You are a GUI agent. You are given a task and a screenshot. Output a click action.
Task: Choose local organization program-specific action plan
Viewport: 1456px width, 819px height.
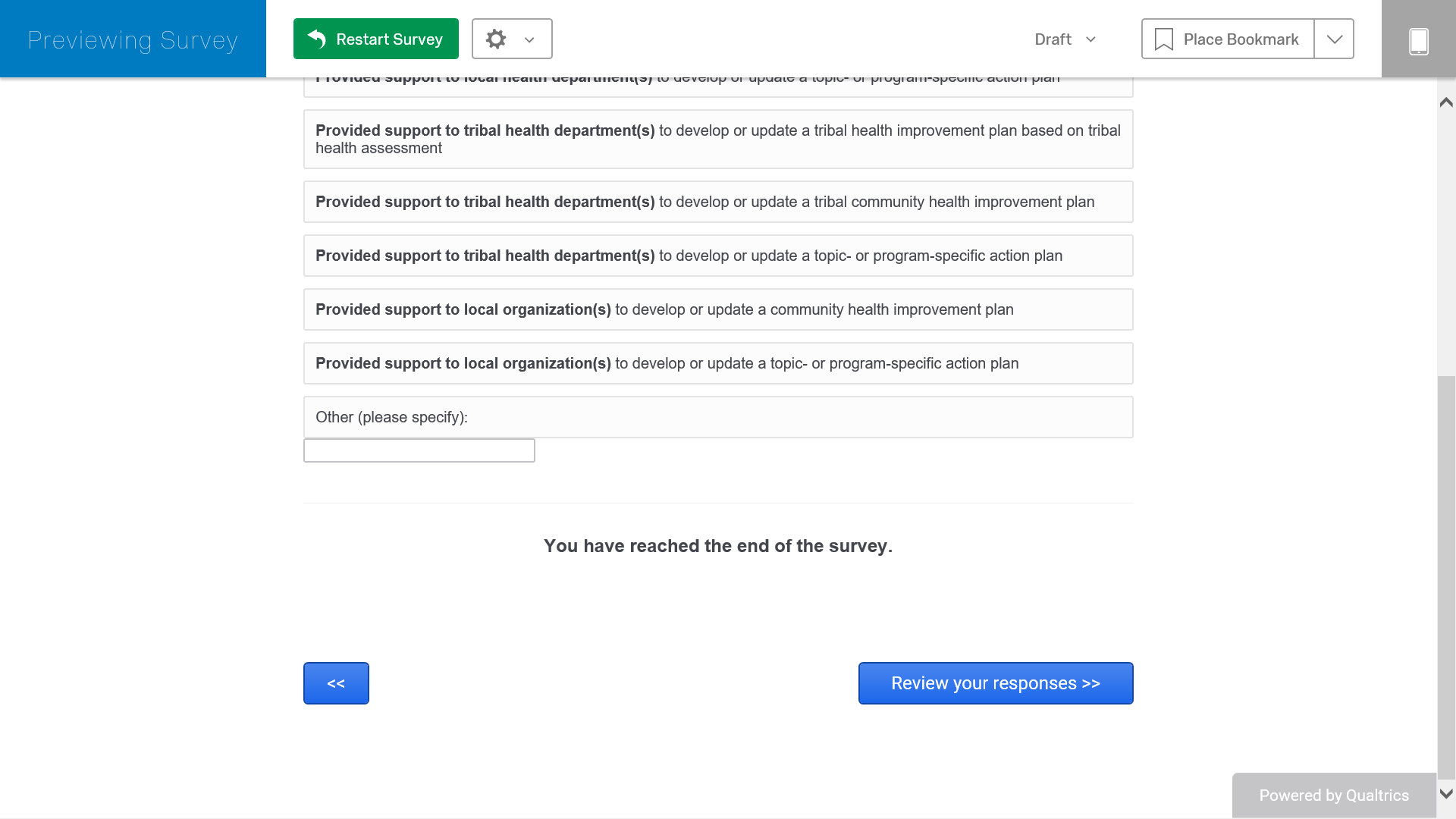717,363
